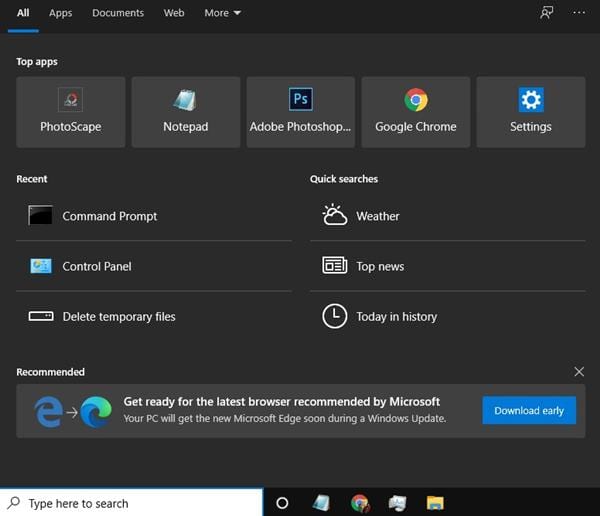
Task: Click the feedback icon in search header
Action: pos(546,13)
